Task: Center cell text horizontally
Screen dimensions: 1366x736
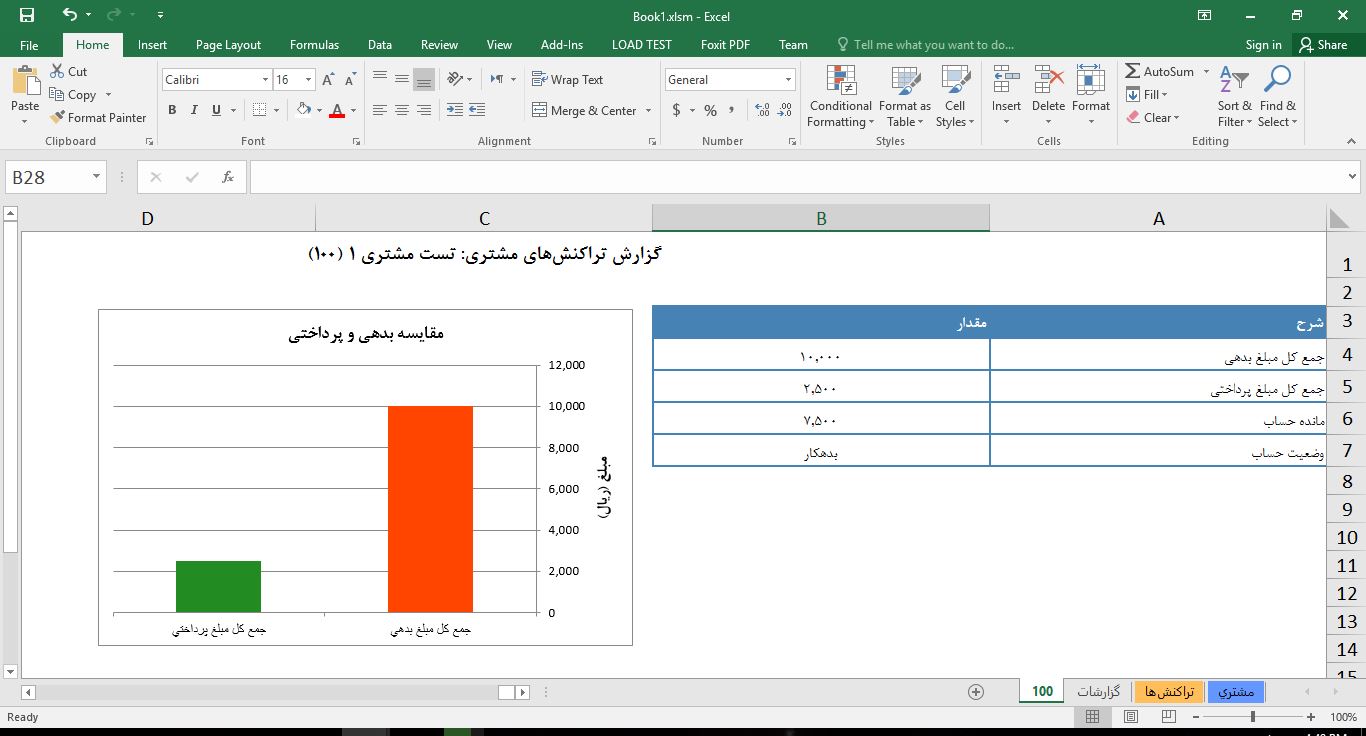Action: 402,110
